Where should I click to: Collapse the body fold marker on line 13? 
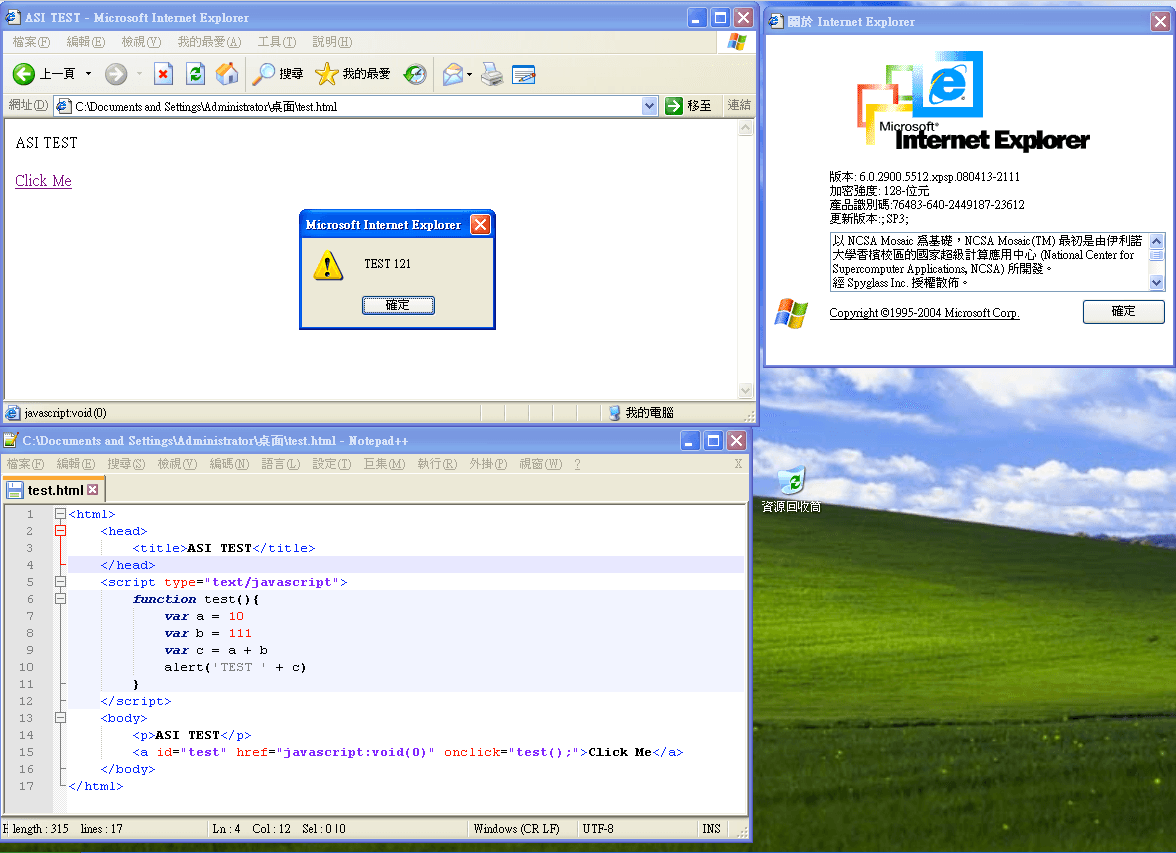(60, 718)
